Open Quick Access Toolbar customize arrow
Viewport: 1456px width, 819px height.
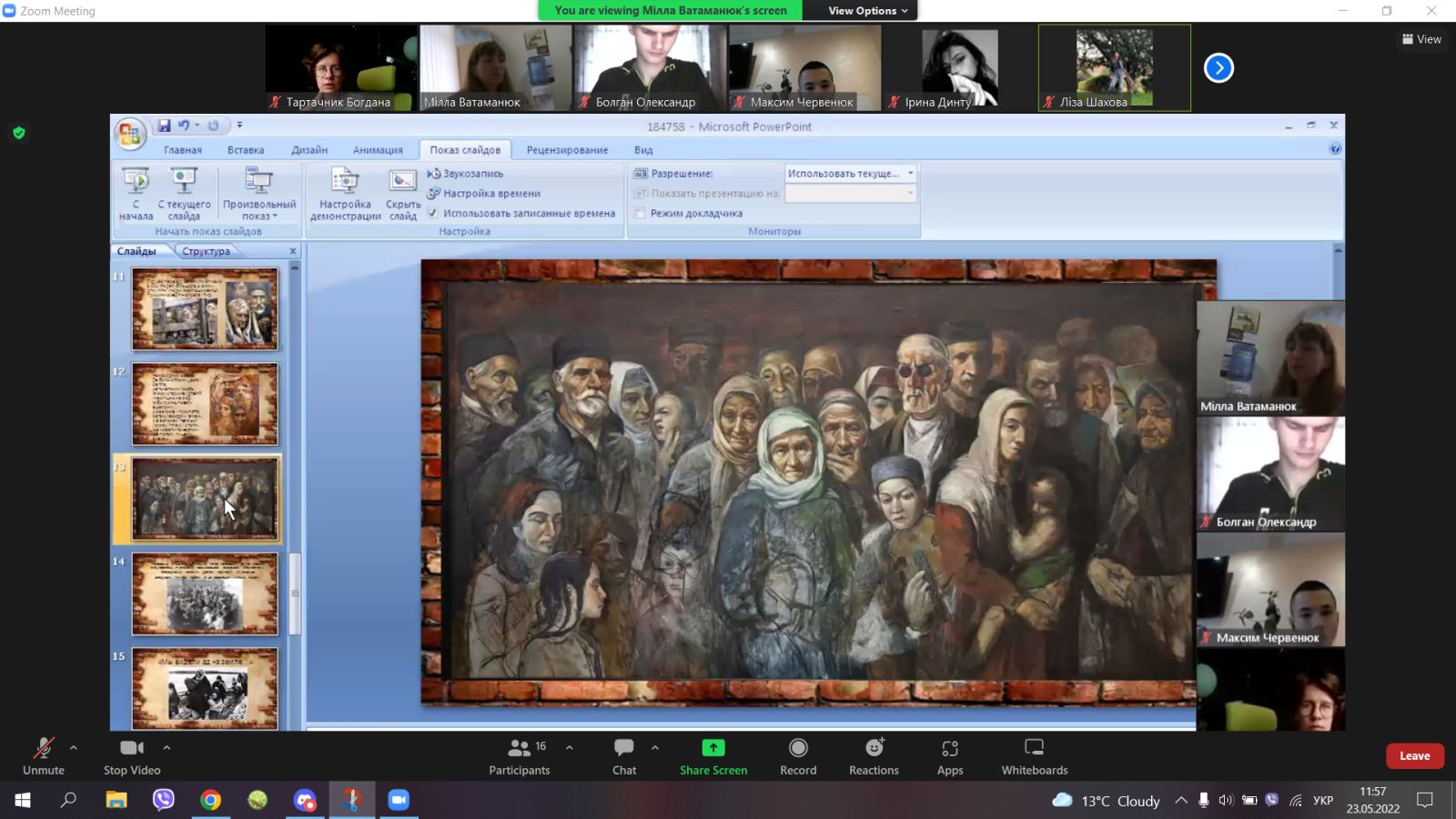(x=239, y=126)
